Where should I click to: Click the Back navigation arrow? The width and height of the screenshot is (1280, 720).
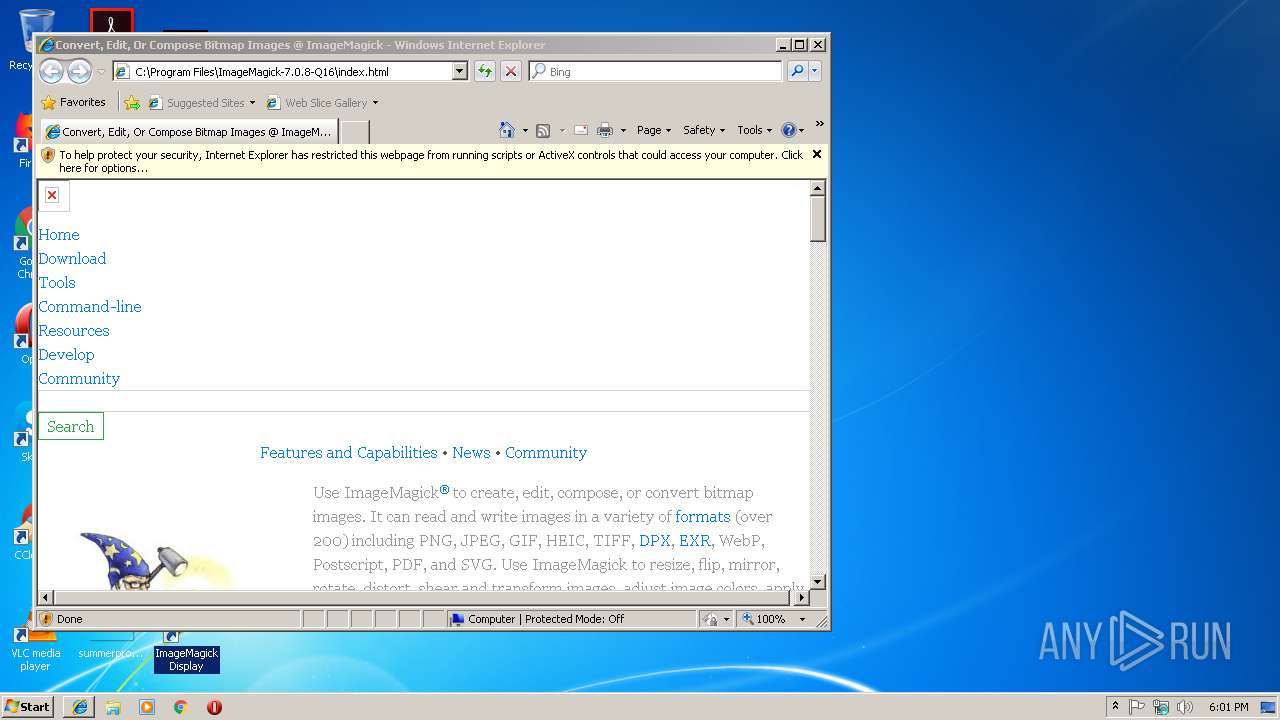point(51,71)
